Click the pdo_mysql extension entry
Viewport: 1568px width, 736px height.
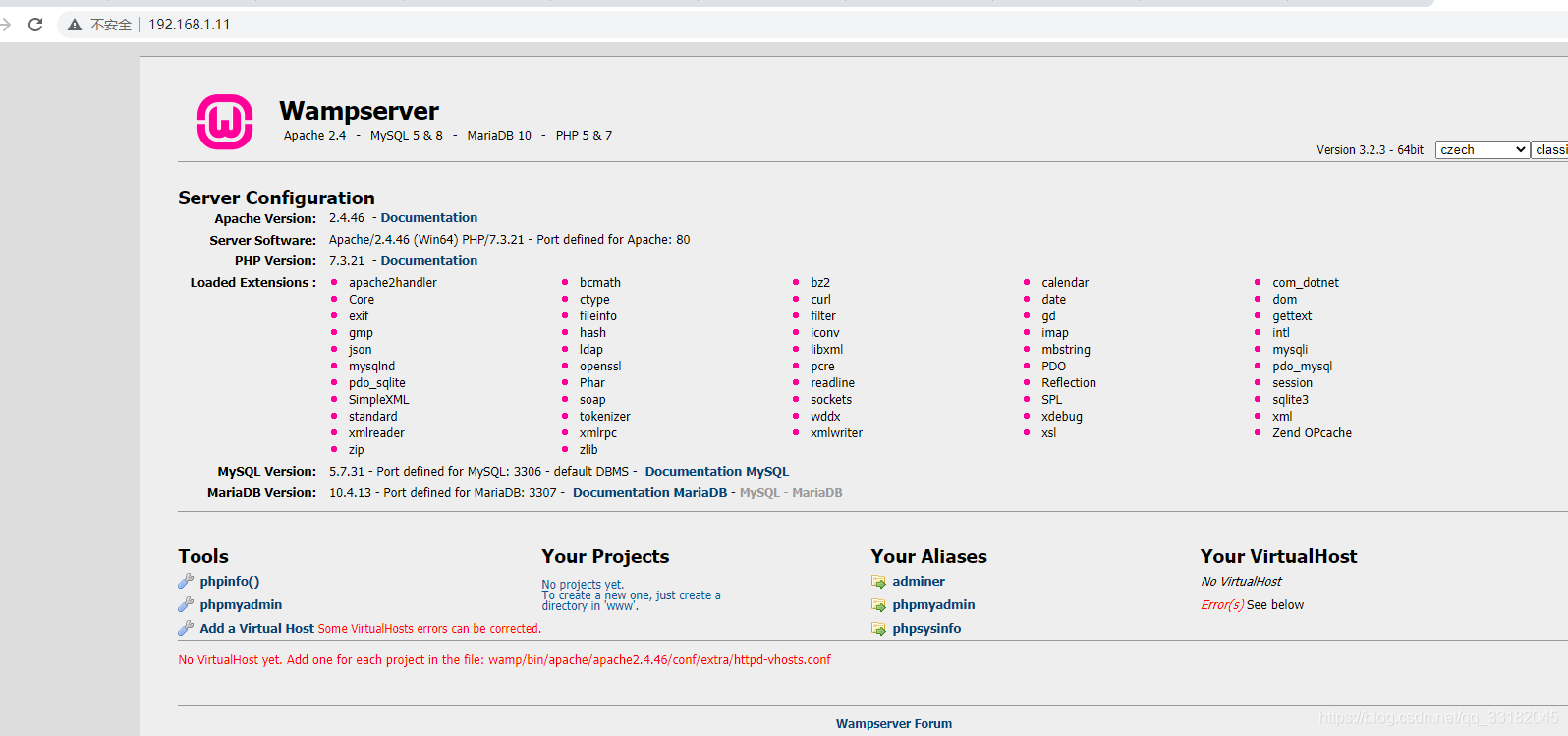[1303, 367]
